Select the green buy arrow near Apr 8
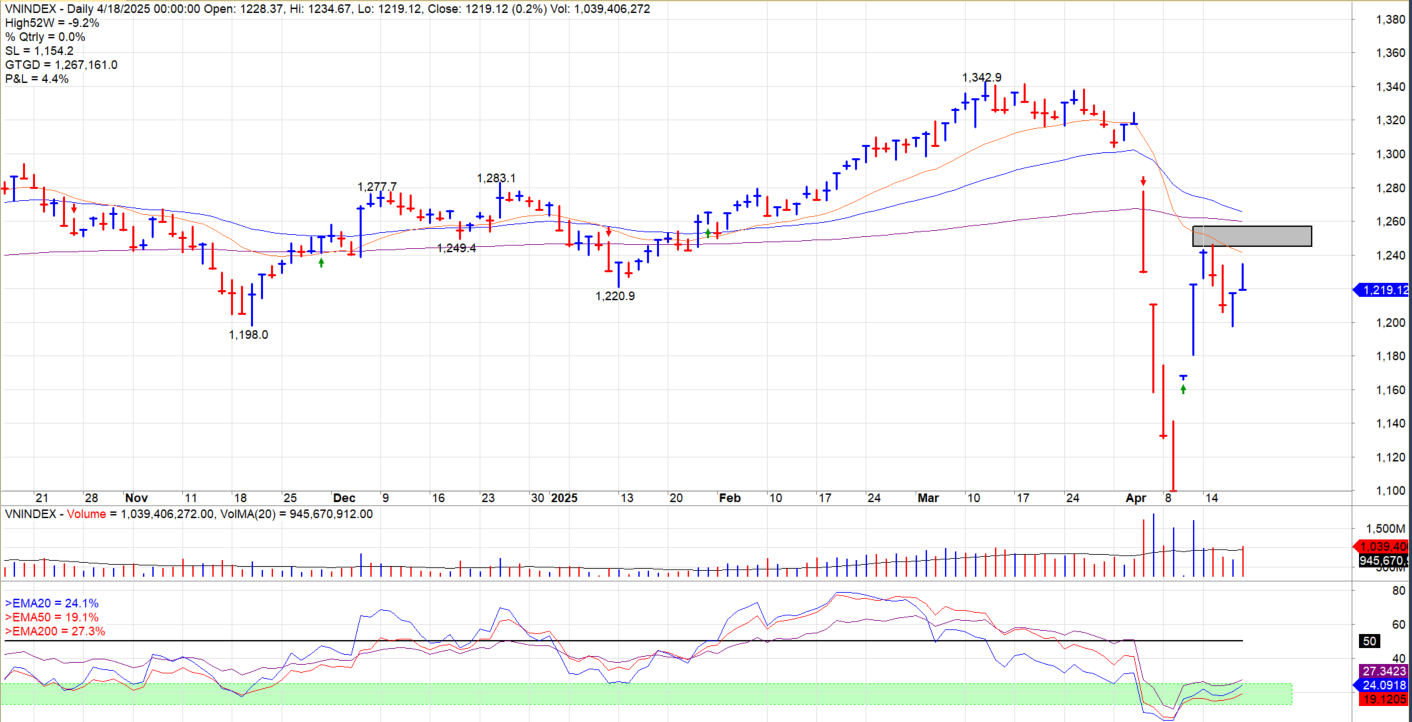This screenshot has height=722, width=1412. click(x=1183, y=389)
